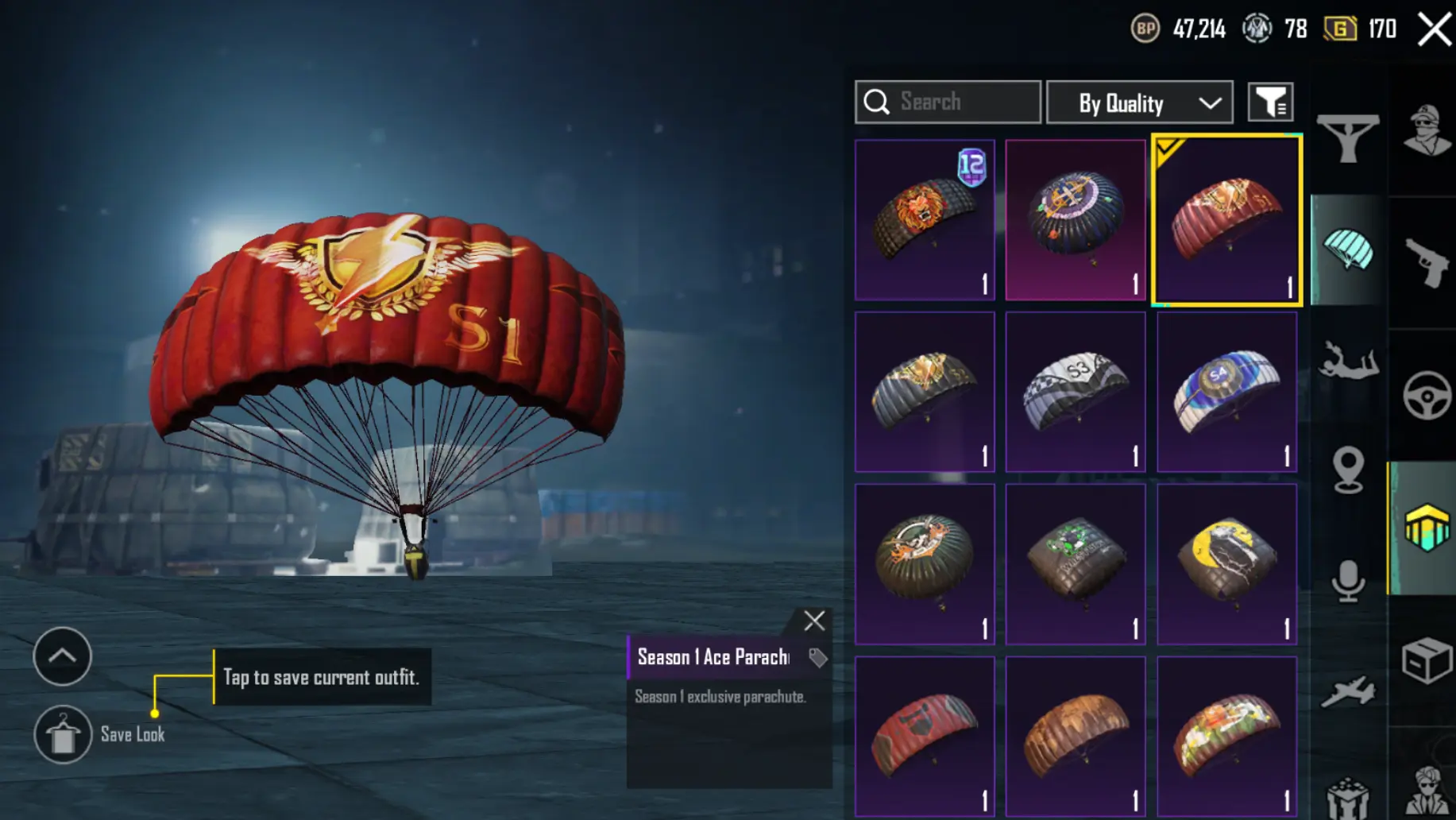Open the pistol weapon skins category
Viewport: 1456px width, 820px height.
point(1427,262)
